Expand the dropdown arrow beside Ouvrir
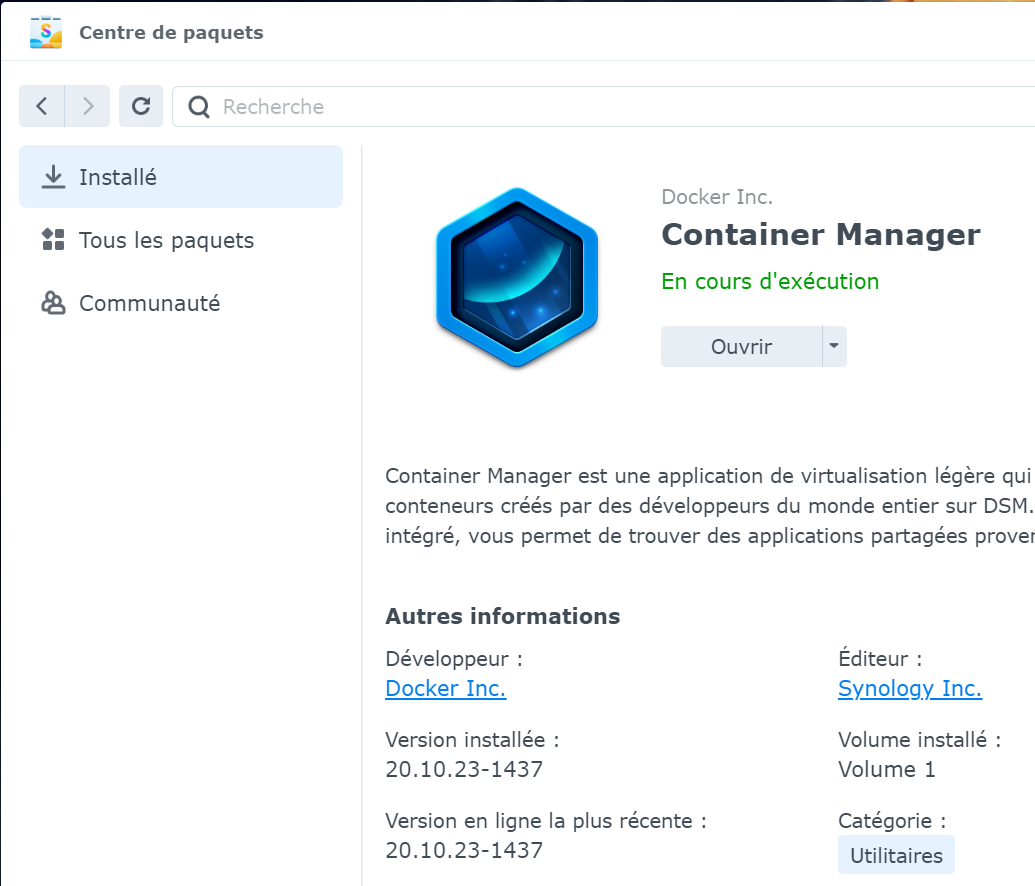This screenshot has height=886, width=1035. tap(834, 347)
